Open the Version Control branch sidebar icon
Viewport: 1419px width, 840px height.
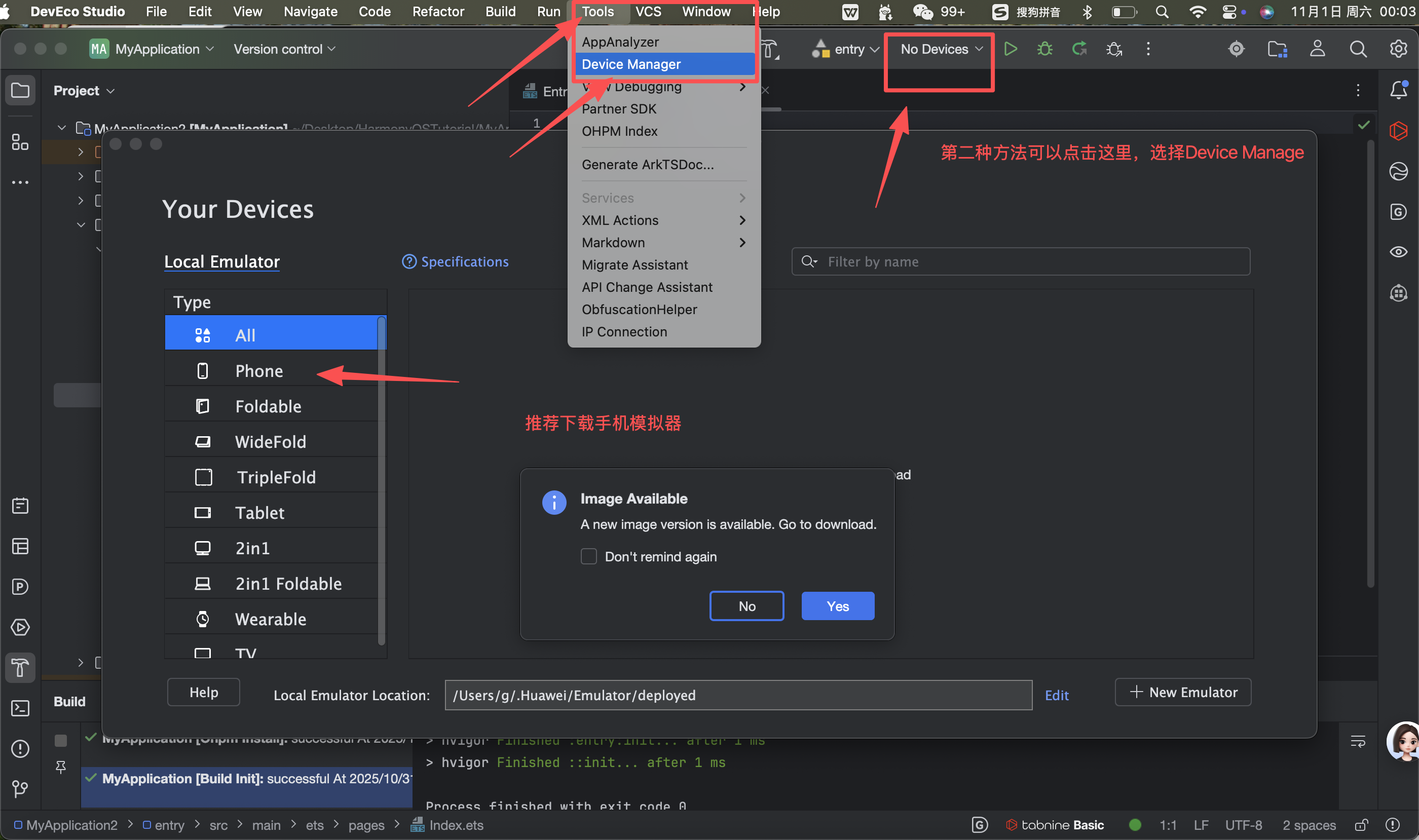(x=20, y=788)
